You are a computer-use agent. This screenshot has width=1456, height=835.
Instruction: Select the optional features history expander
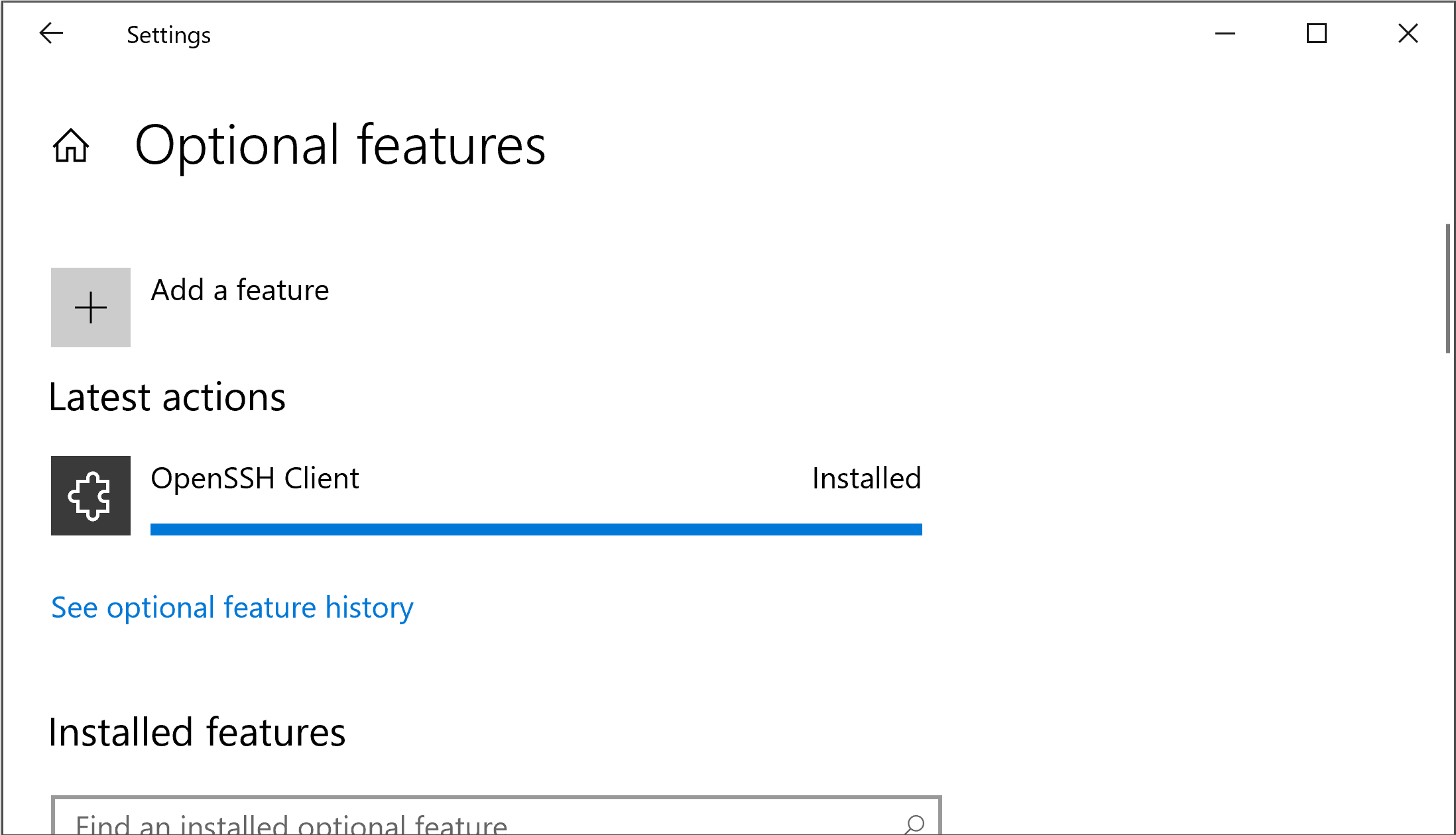point(232,607)
